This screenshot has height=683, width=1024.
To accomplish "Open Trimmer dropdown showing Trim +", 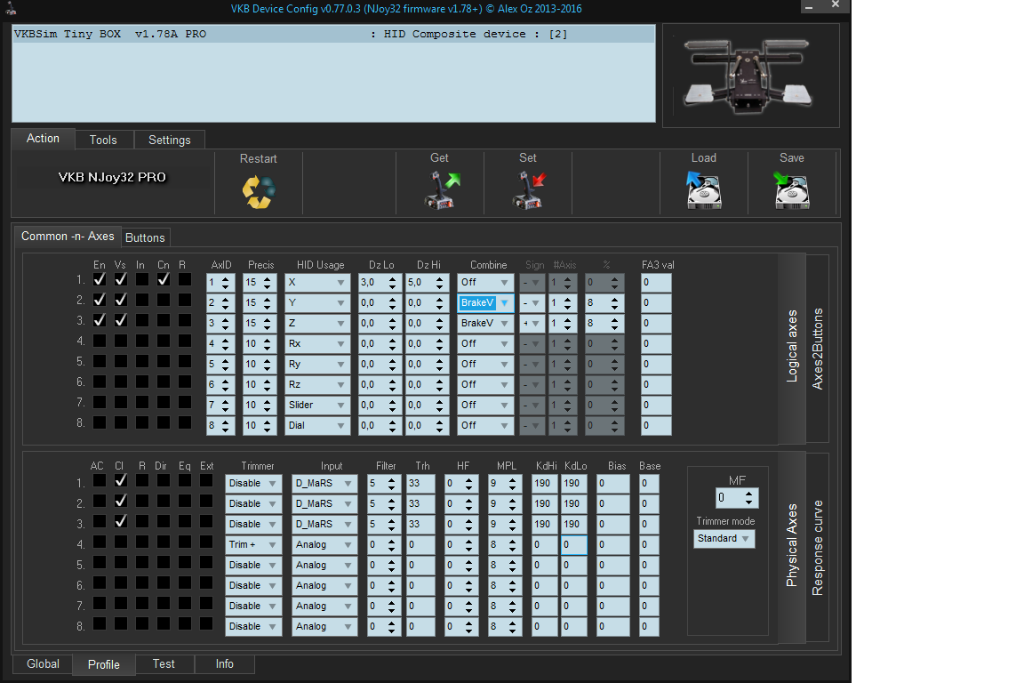I will click(253, 545).
